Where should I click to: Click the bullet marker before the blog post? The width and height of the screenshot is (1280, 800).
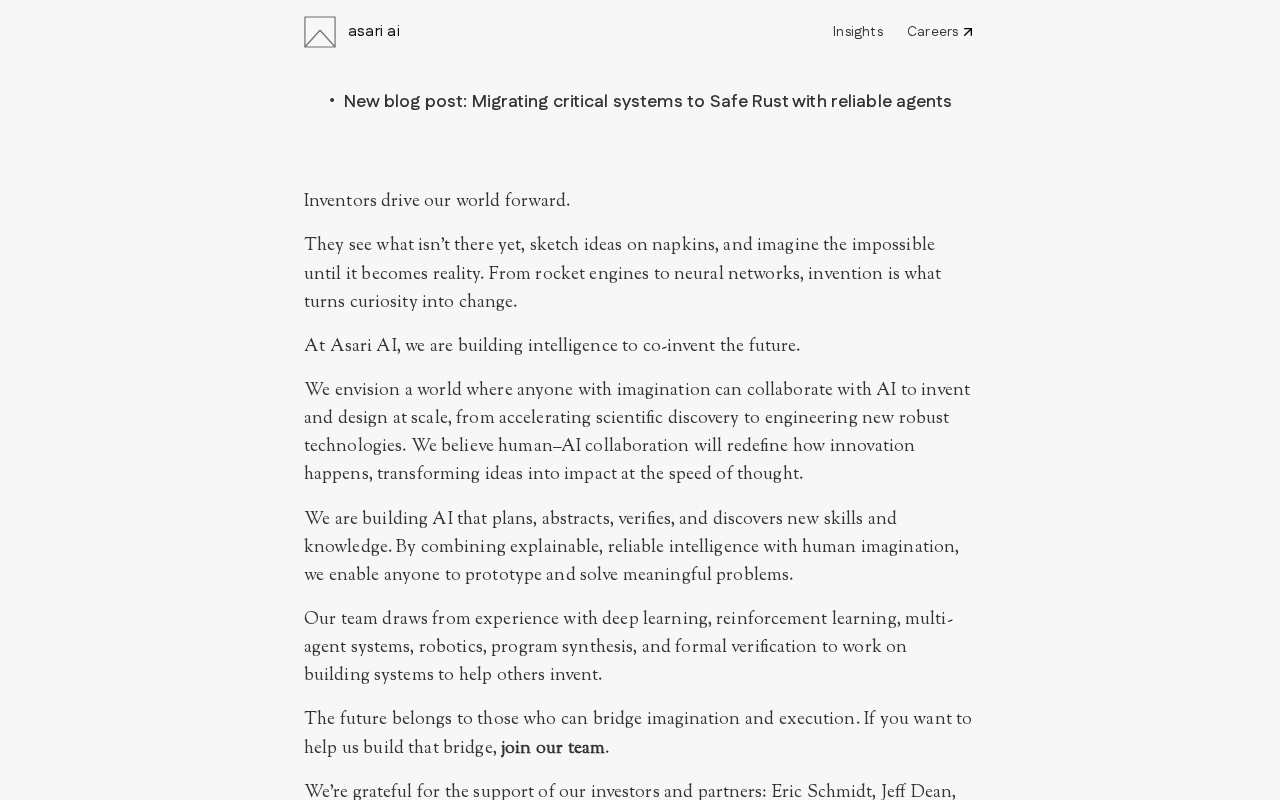click(332, 101)
